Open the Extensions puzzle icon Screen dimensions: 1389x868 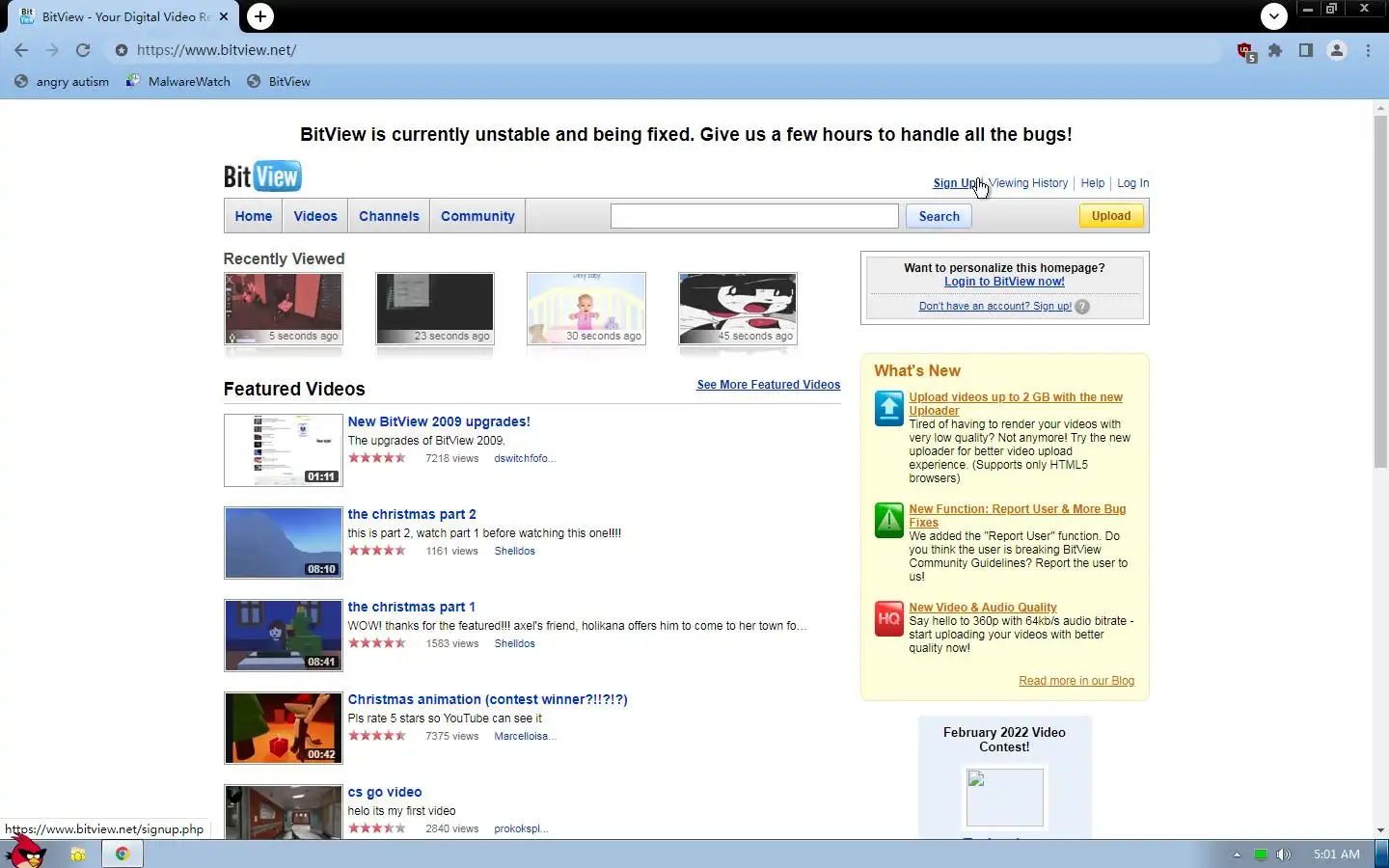point(1275,50)
